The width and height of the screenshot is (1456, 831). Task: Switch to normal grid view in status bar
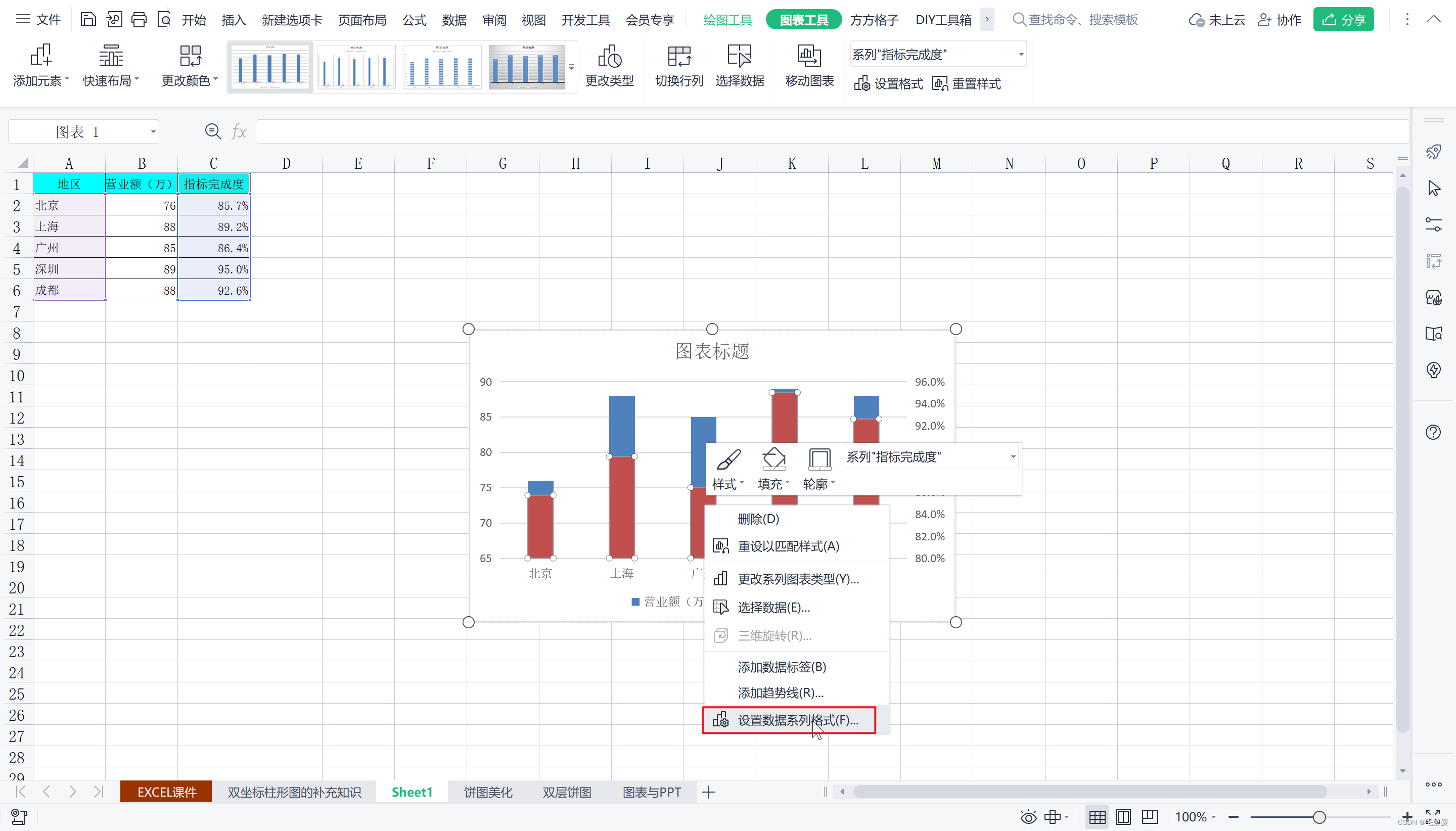coord(1097,817)
